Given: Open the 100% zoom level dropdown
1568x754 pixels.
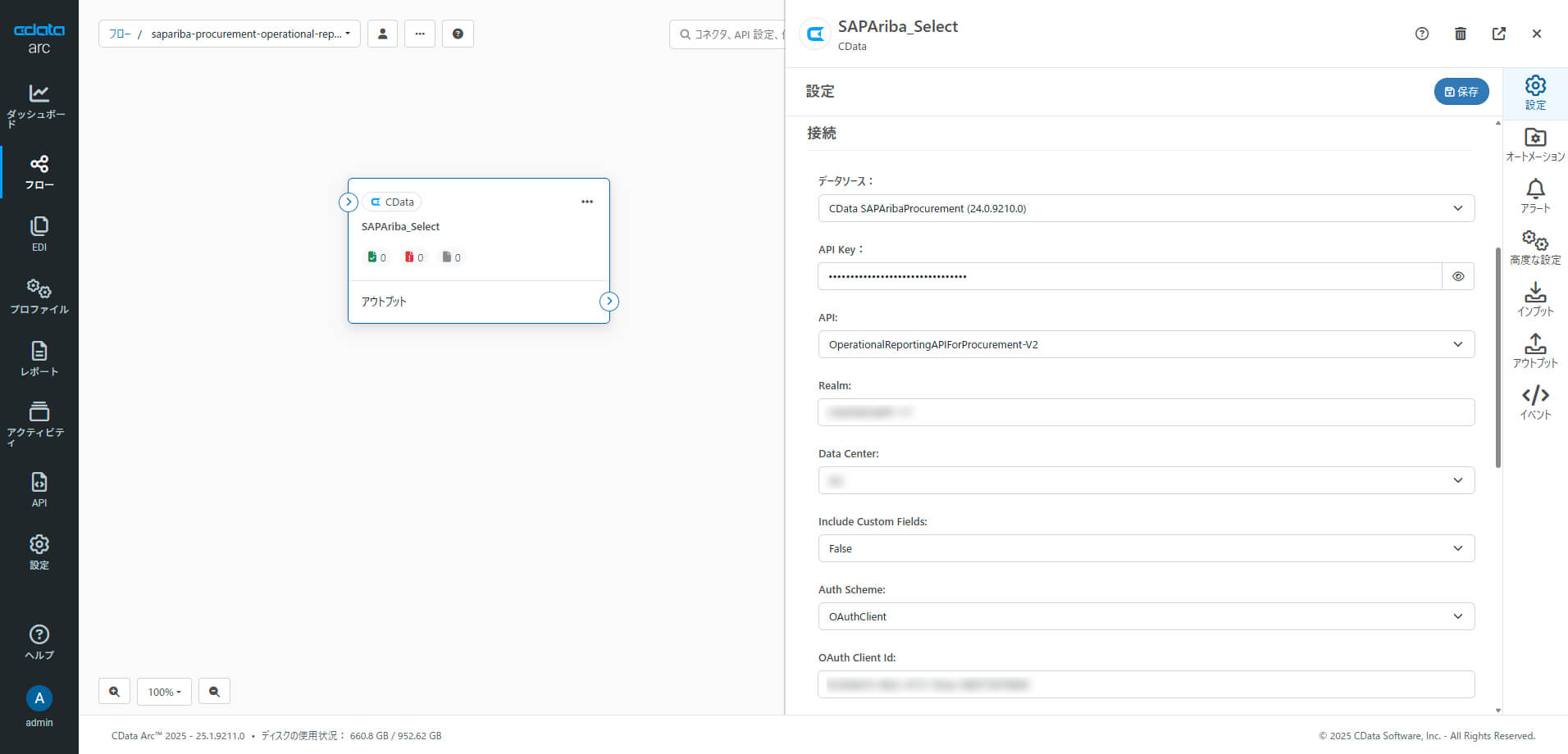Looking at the screenshot, I should coord(164,692).
